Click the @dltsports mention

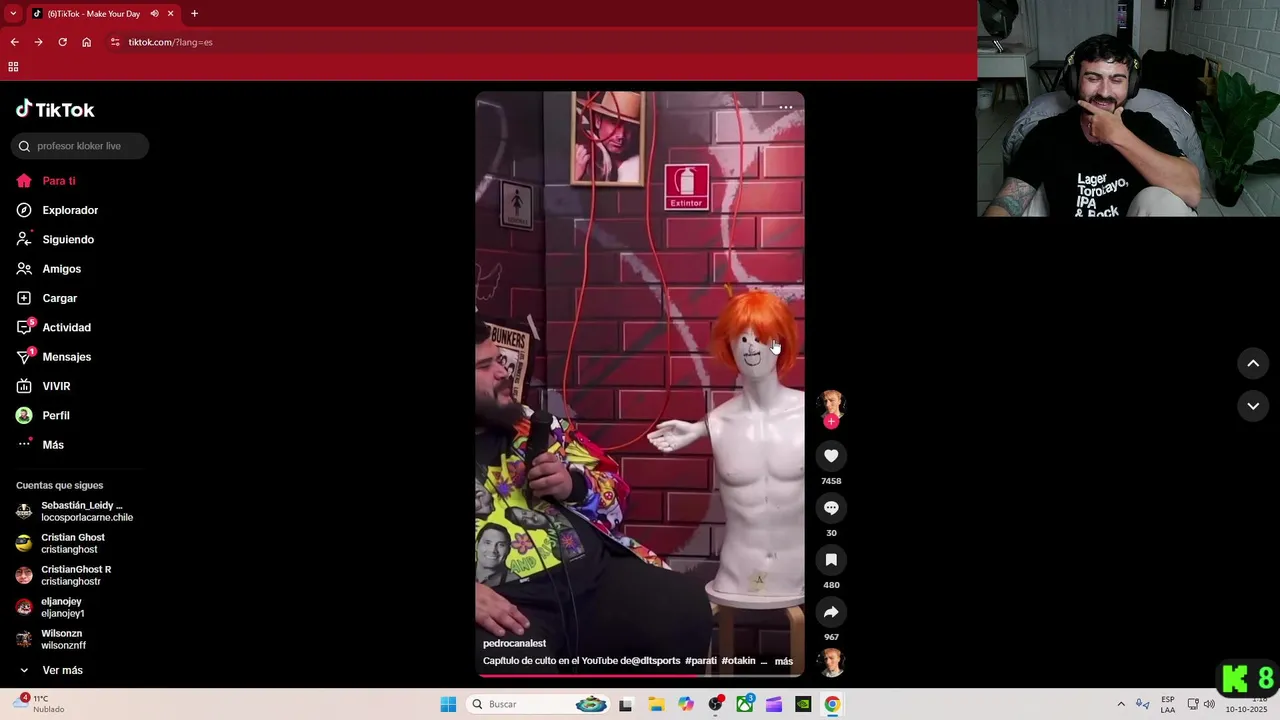coord(655,661)
